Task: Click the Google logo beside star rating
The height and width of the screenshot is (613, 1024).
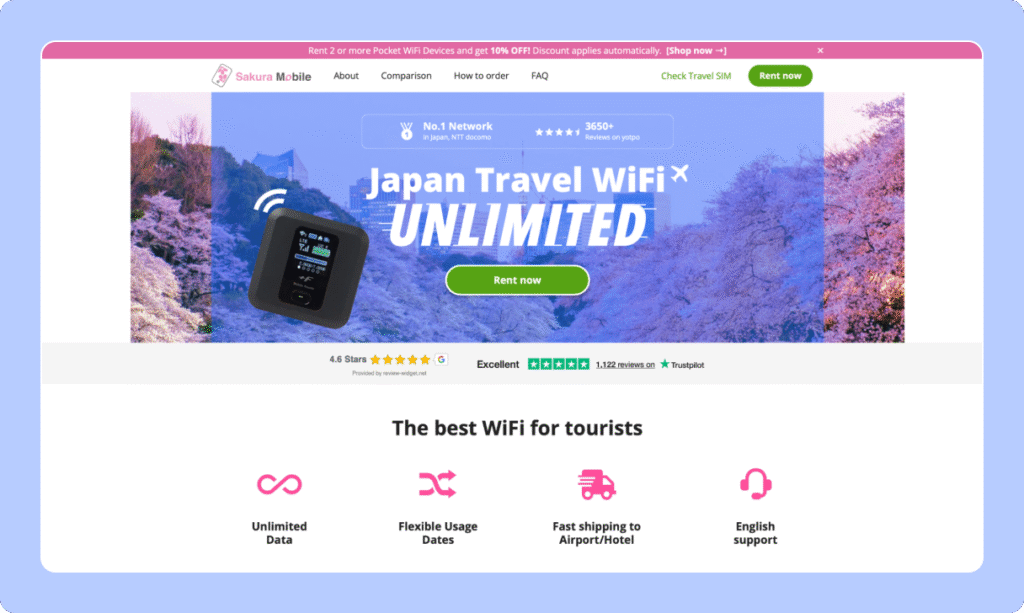Action: click(441, 359)
